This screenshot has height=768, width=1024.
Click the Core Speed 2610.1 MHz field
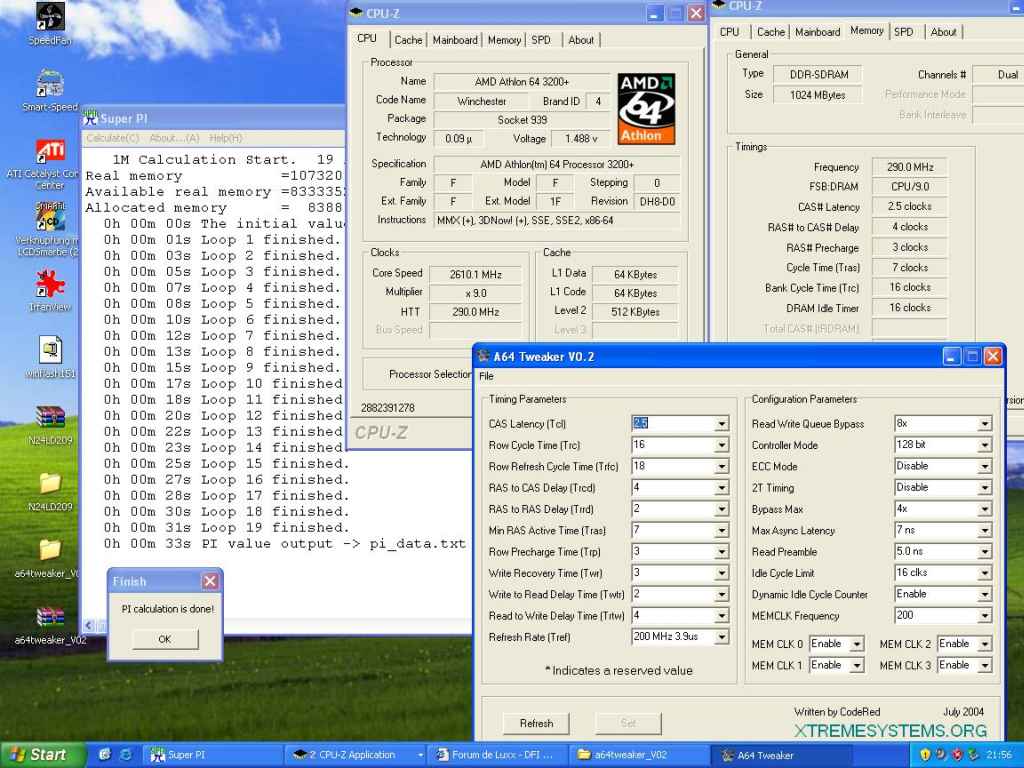[475, 274]
